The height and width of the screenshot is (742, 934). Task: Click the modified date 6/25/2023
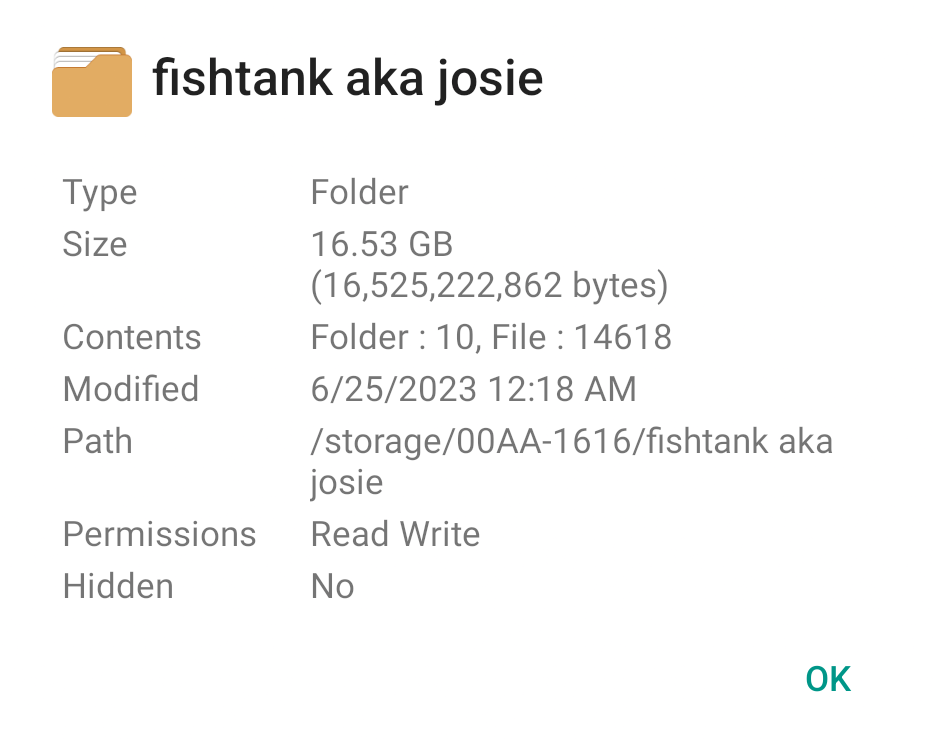(x=393, y=389)
